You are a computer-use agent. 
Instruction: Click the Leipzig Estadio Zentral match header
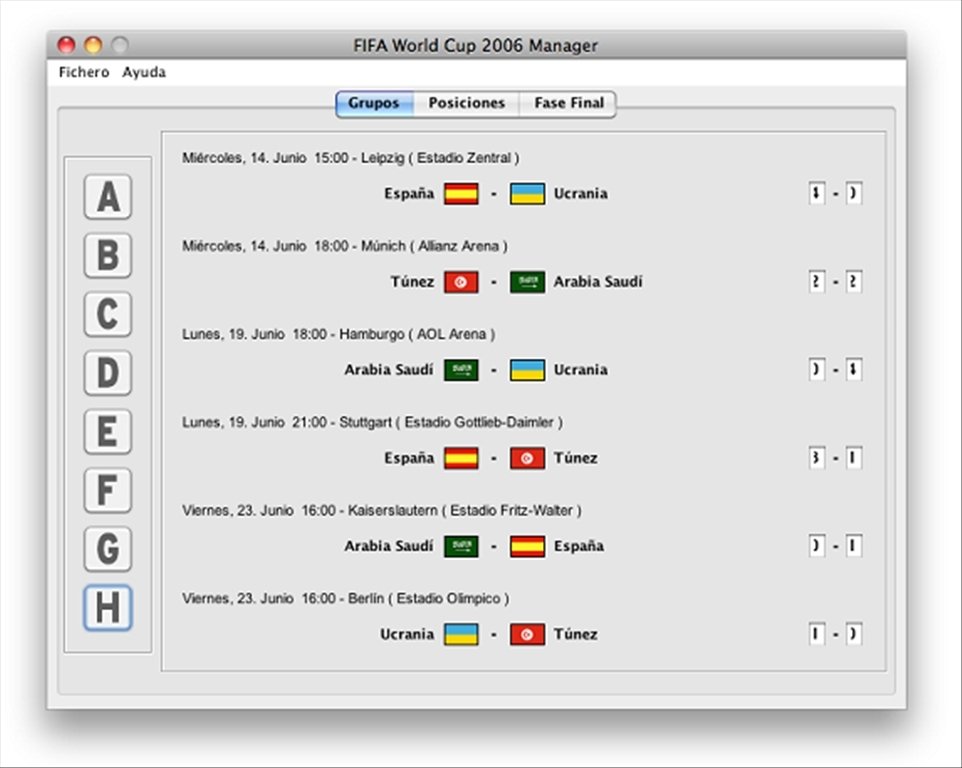350,158
